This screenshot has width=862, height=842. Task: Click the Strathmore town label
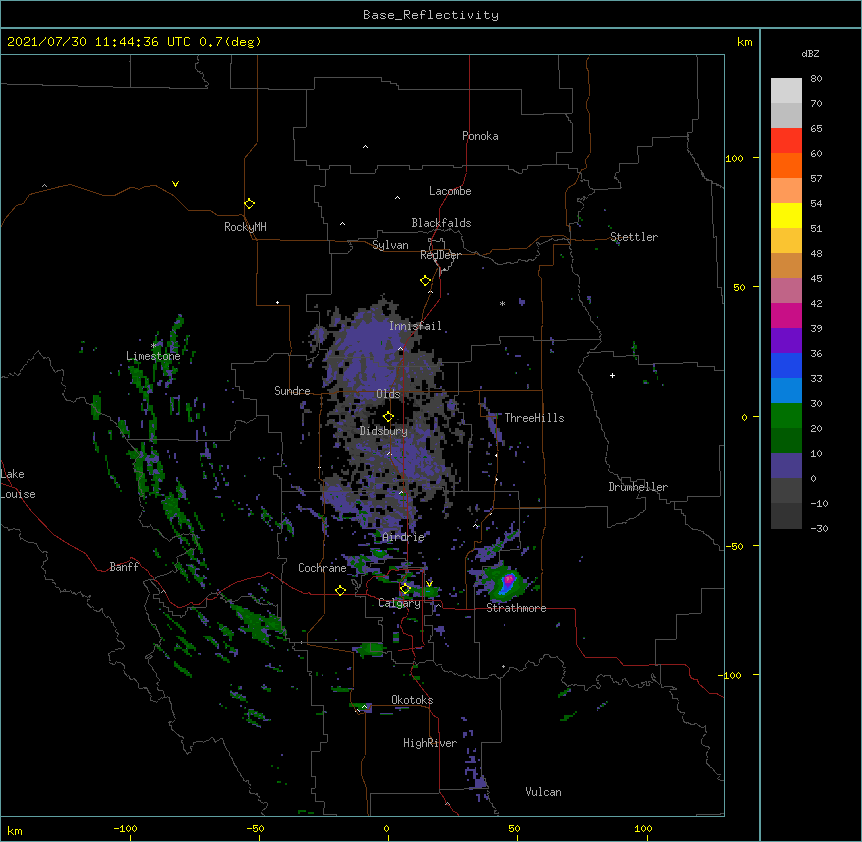(516, 608)
